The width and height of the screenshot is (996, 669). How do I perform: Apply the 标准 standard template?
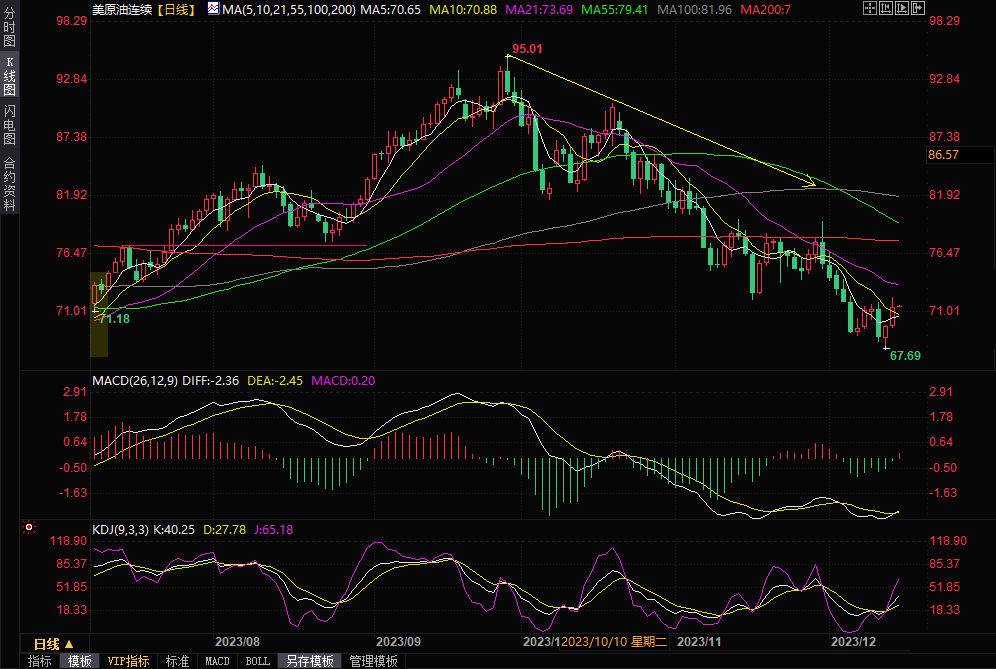coord(177,661)
